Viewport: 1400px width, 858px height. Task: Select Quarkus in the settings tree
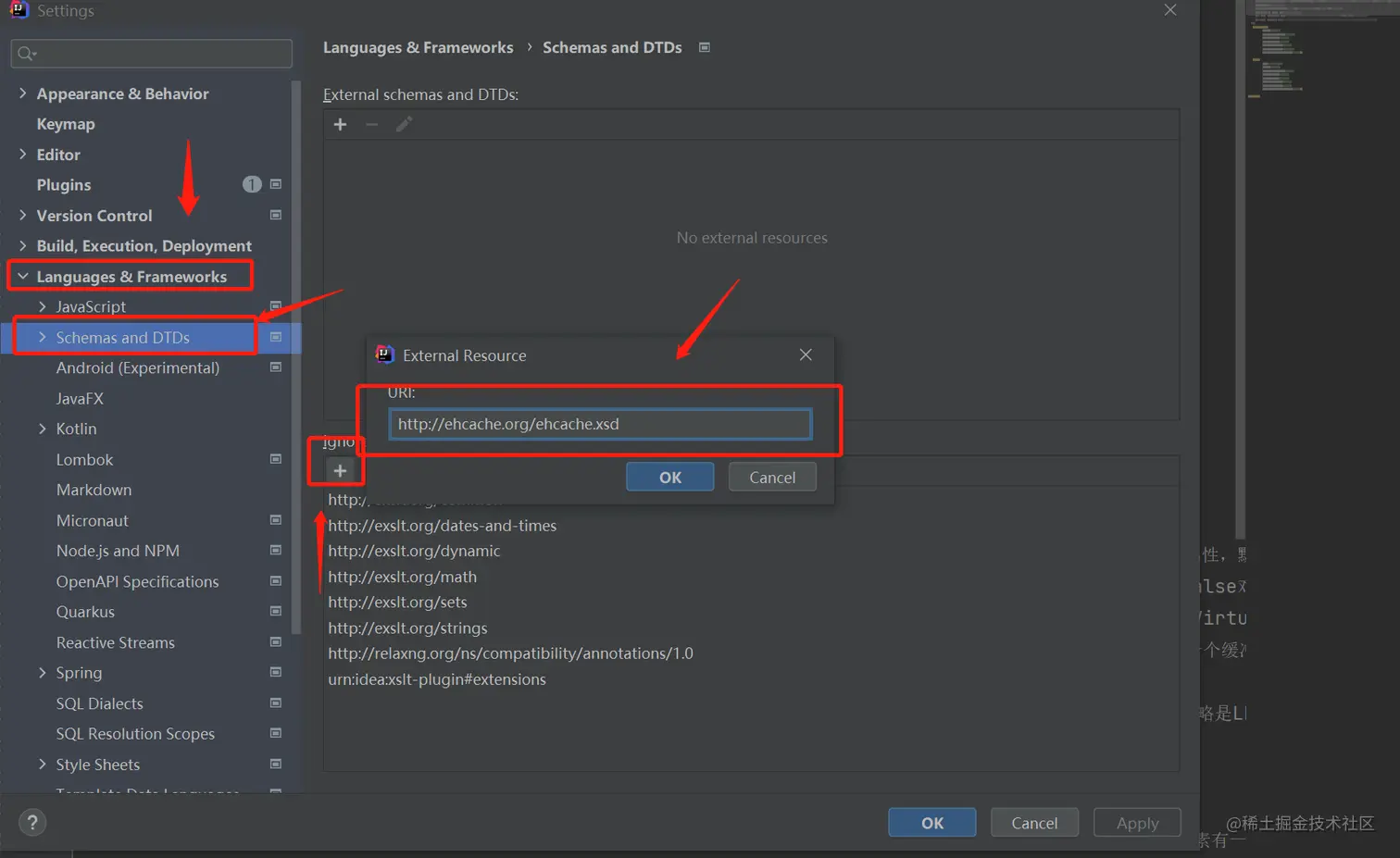pos(85,612)
